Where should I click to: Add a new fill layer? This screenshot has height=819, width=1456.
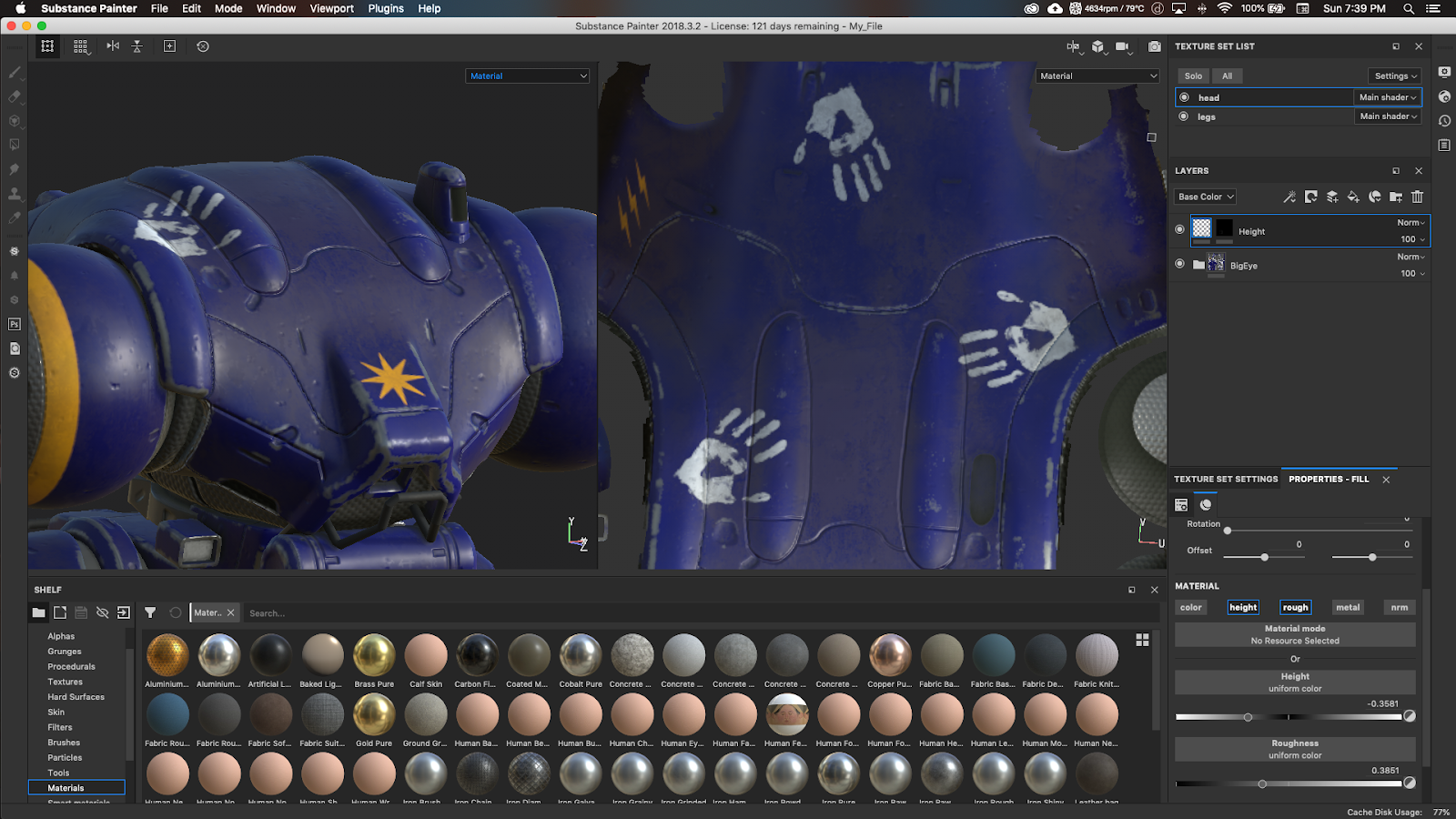point(1353,197)
